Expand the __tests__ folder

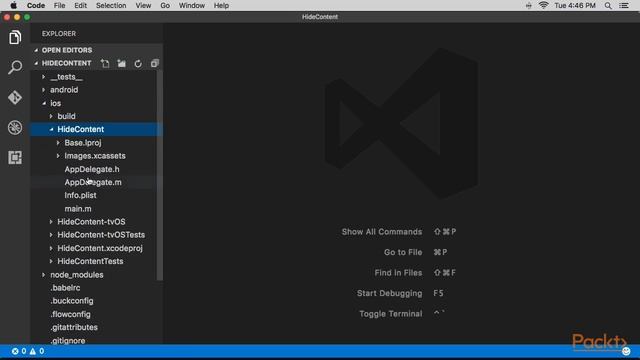click(x=44, y=77)
